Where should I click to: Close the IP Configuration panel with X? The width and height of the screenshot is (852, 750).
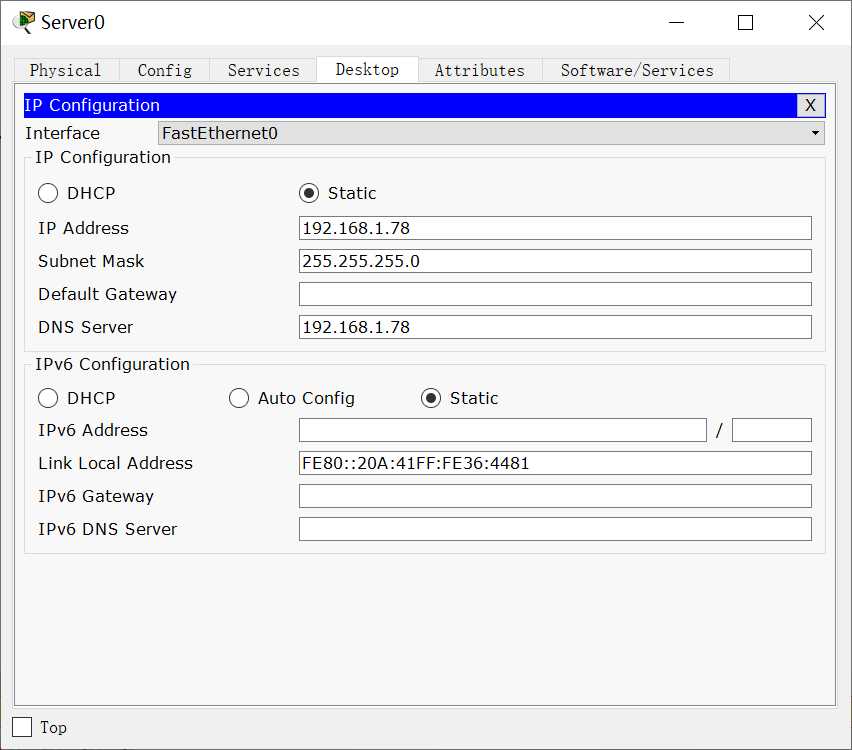point(810,105)
